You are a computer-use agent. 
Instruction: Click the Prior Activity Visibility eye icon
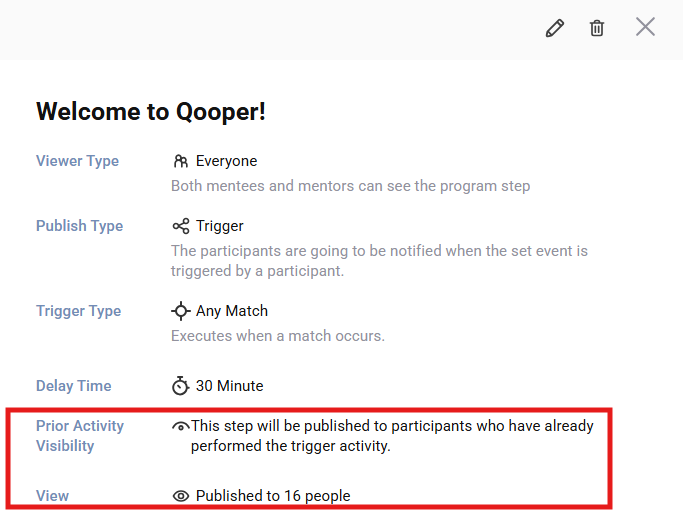coord(181,426)
